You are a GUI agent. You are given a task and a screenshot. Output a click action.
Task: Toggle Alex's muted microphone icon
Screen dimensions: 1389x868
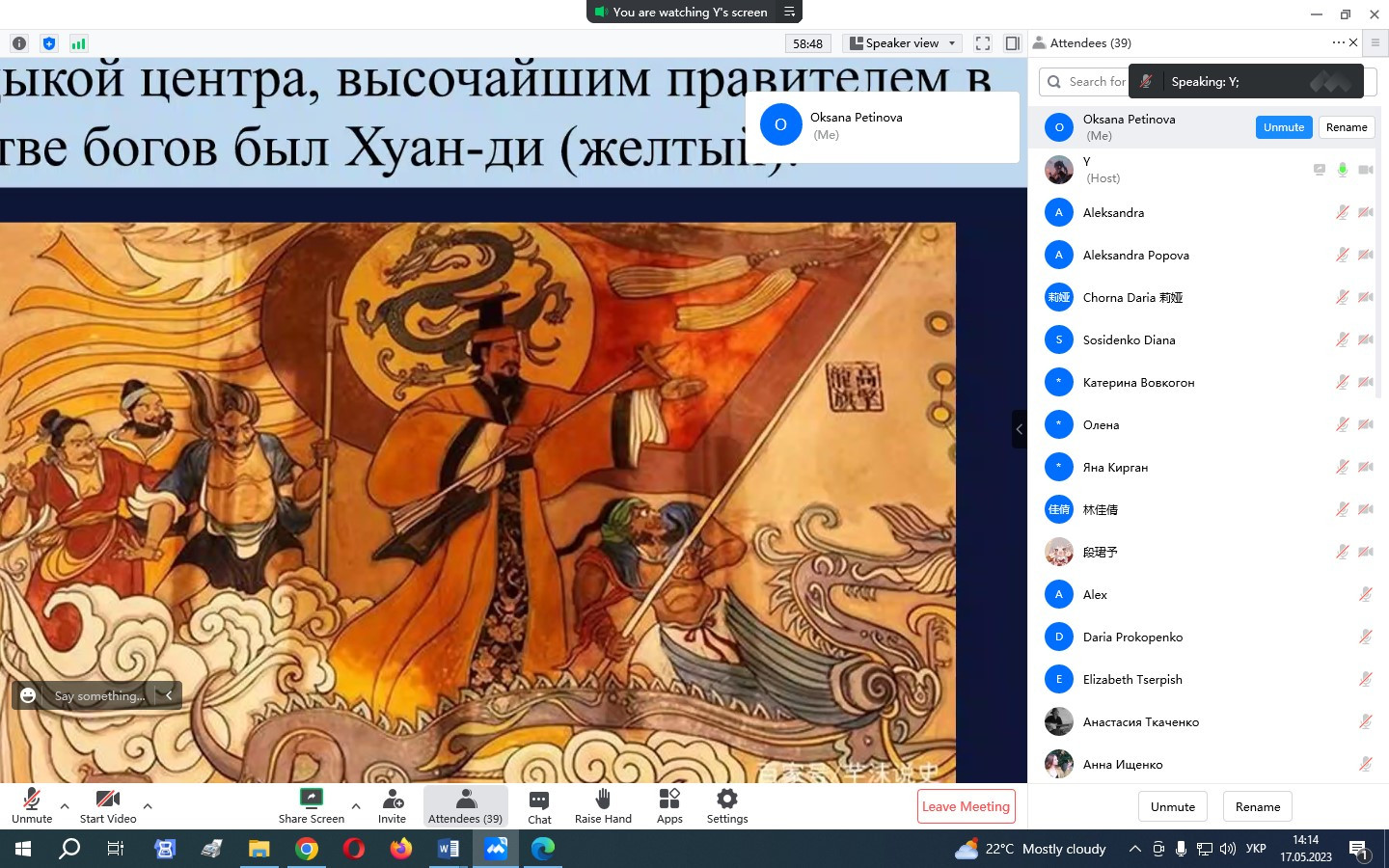coord(1366,594)
